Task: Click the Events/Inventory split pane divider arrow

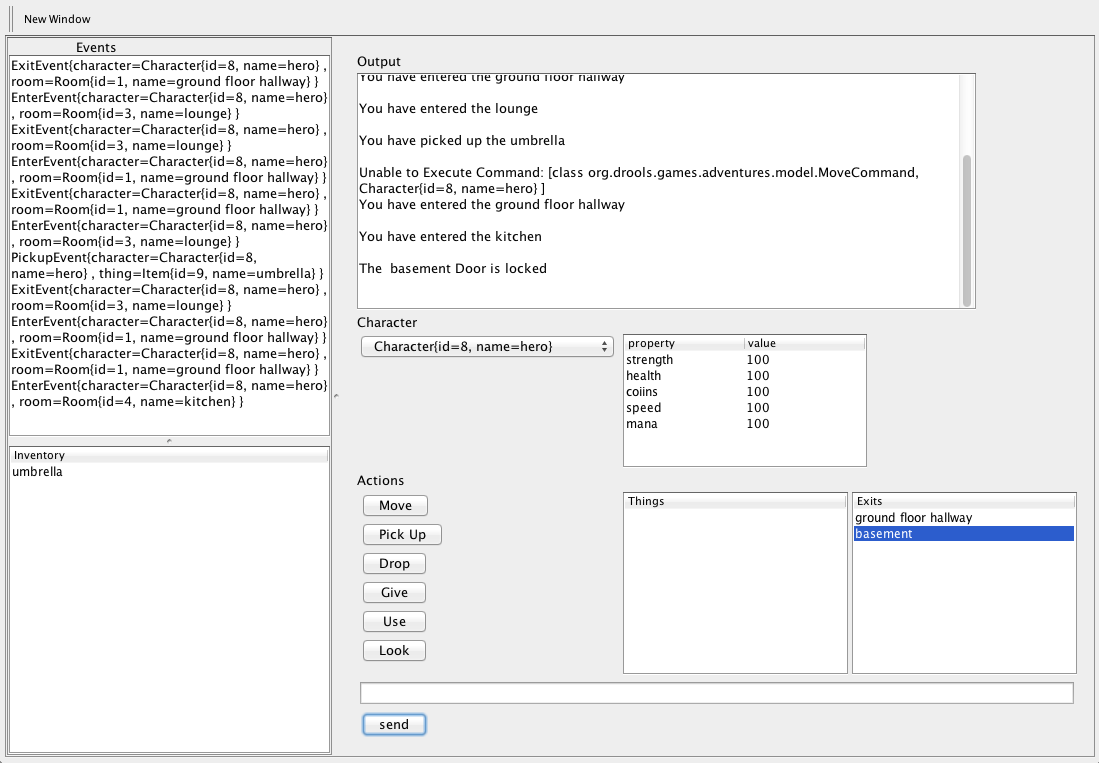Action: (168, 440)
